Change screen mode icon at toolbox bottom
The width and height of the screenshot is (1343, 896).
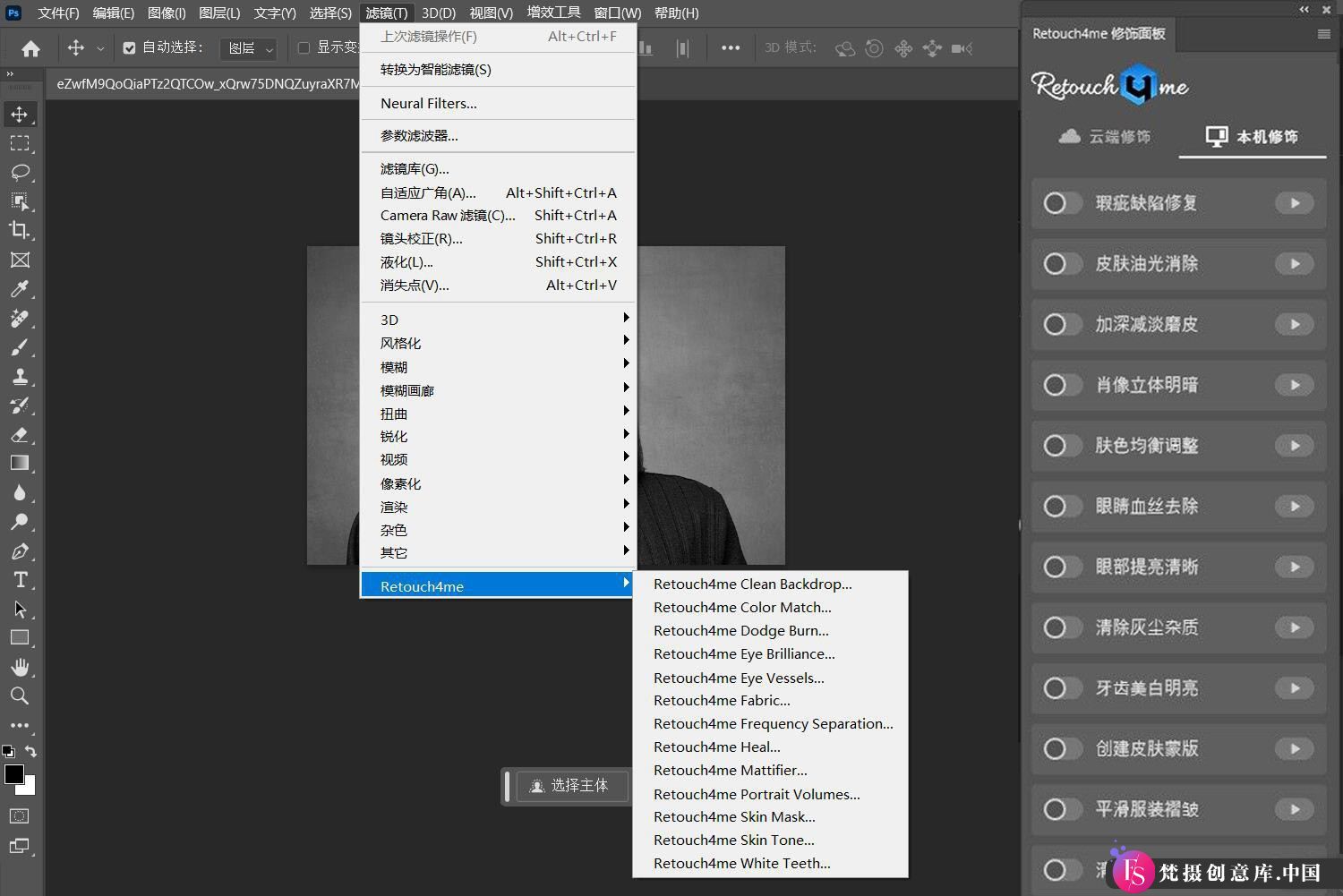[20, 846]
